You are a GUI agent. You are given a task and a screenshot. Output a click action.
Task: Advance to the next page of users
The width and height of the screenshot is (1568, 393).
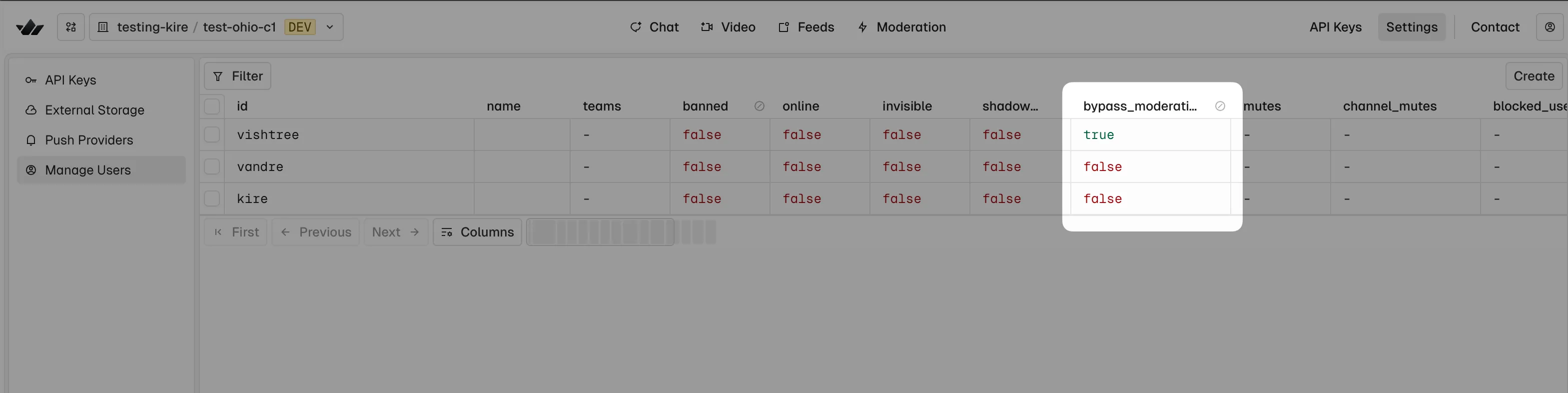click(395, 232)
